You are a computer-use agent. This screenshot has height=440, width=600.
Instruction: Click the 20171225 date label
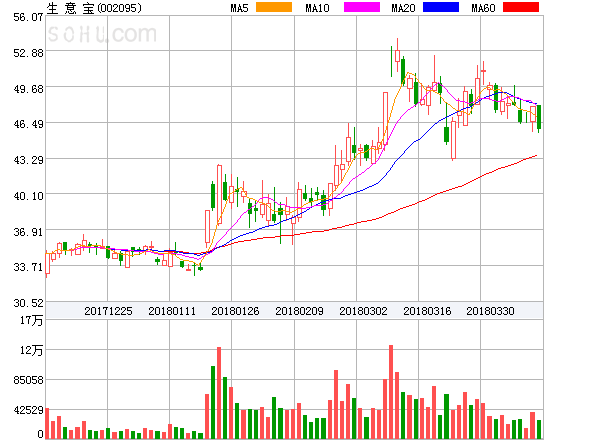coord(108,311)
